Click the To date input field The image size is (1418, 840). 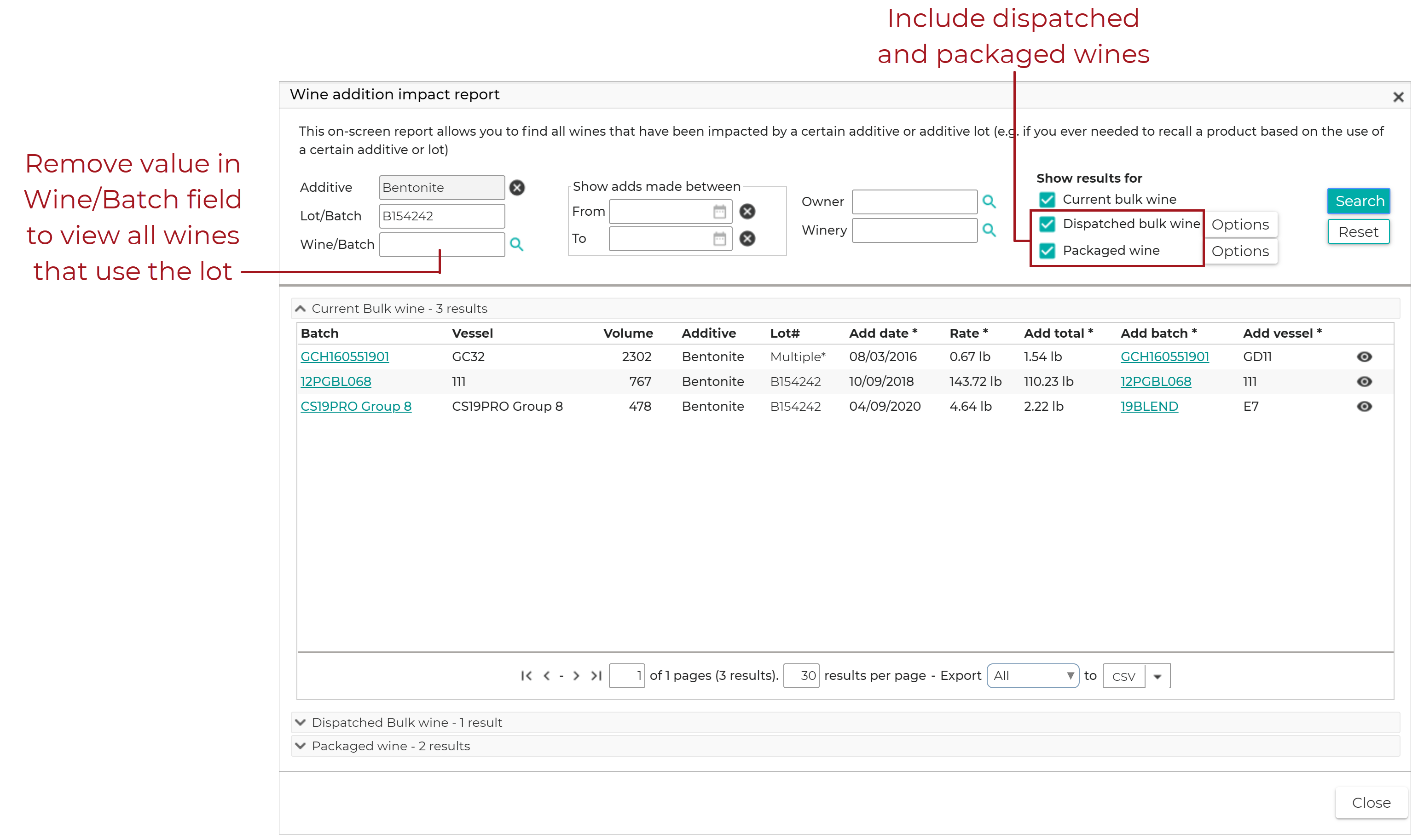click(670, 239)
